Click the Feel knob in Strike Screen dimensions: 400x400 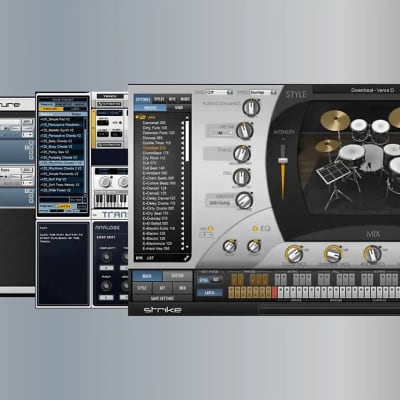241,177
